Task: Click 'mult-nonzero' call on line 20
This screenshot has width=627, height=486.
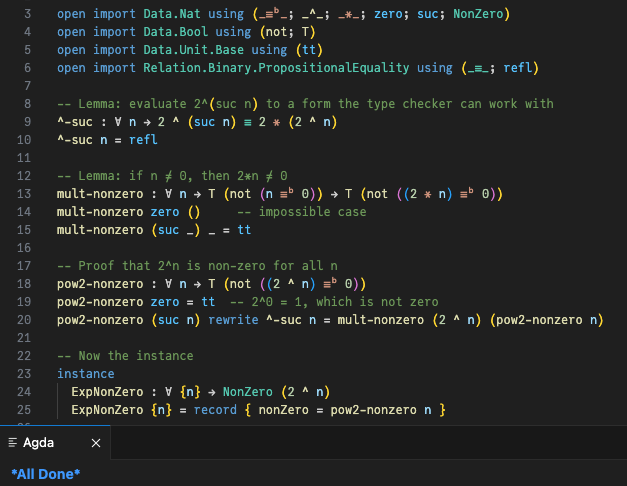Action: tap(381, 320)
